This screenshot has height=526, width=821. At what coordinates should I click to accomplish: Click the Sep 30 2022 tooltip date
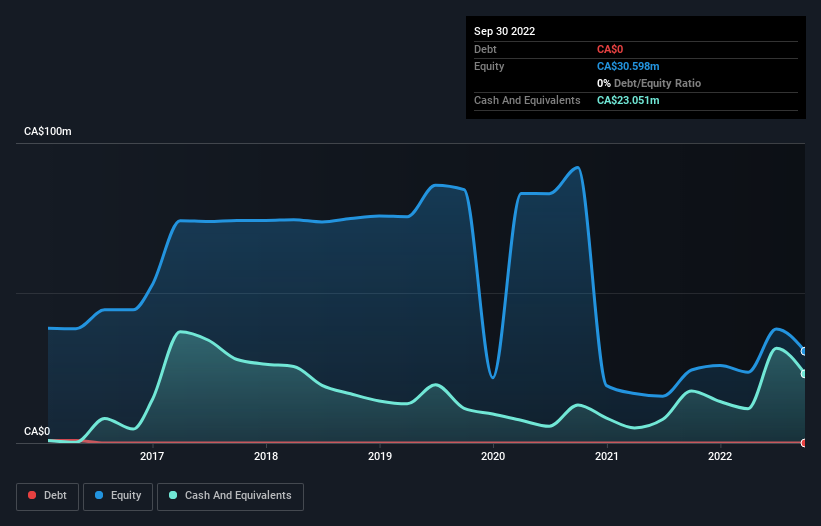[x=505, y=31]
